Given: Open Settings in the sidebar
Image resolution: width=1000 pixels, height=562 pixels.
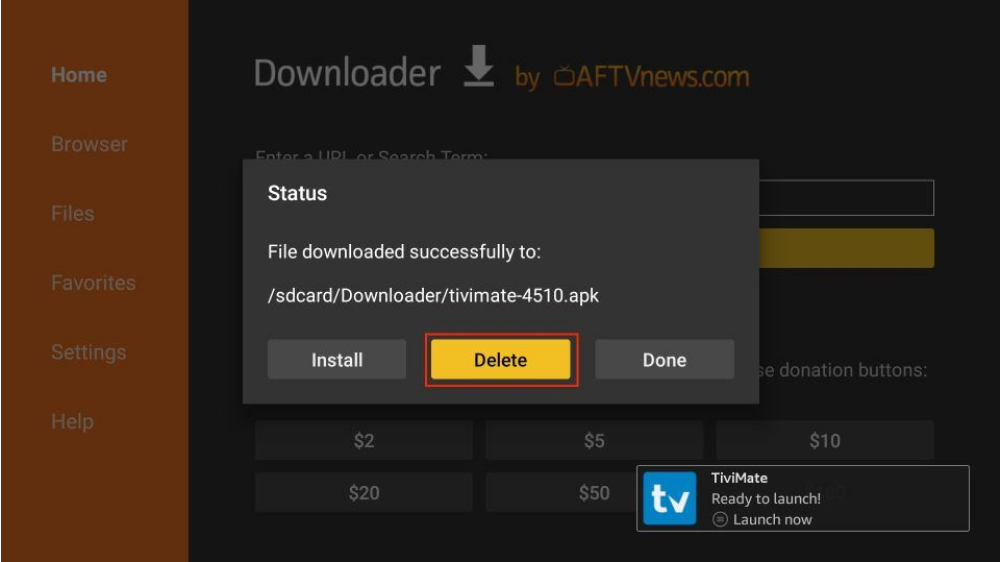Looking at the screenshot, I should [89, 352].
